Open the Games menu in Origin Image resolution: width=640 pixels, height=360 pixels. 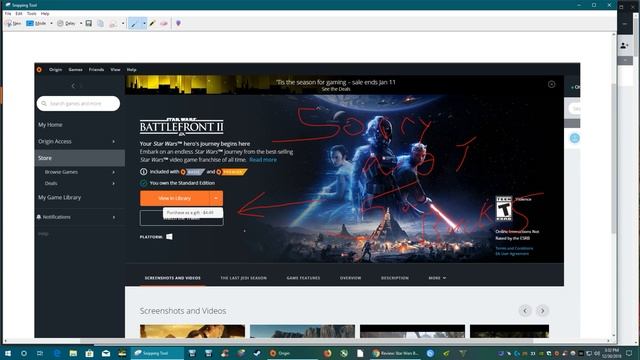click(x=76, y=70)
